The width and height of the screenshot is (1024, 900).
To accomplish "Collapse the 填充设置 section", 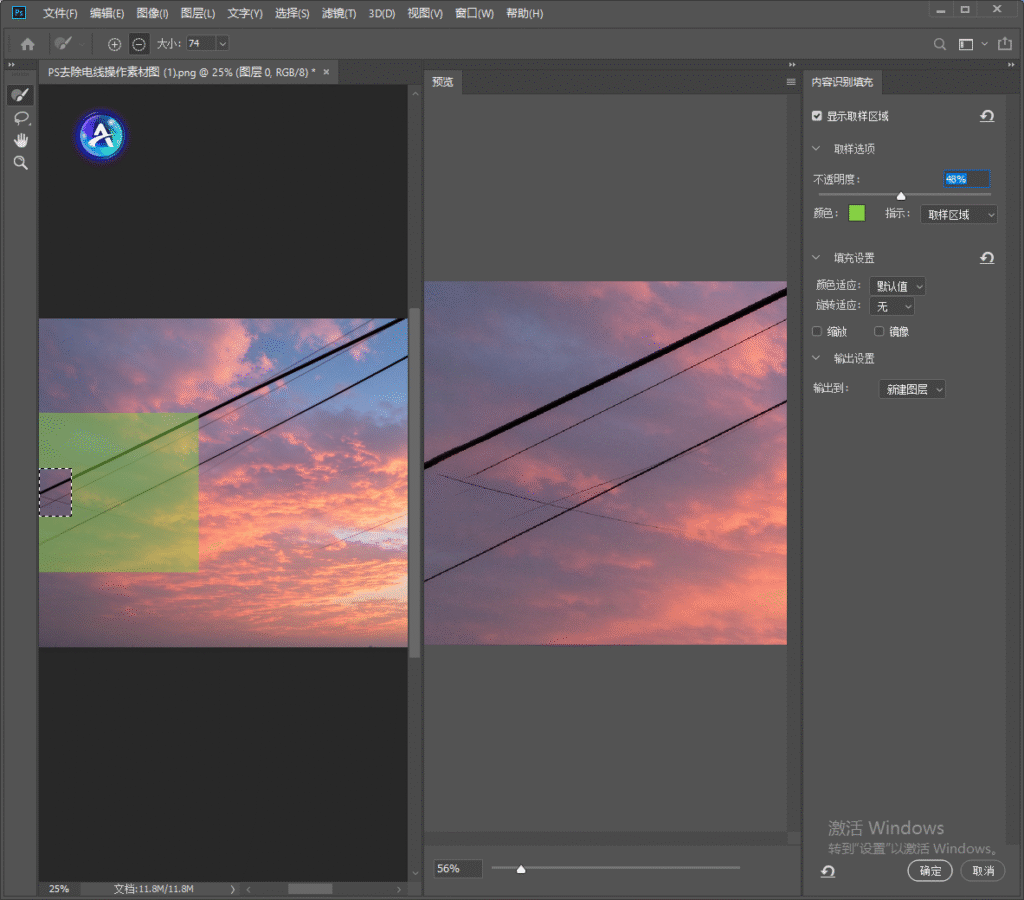I will (816, 258).
